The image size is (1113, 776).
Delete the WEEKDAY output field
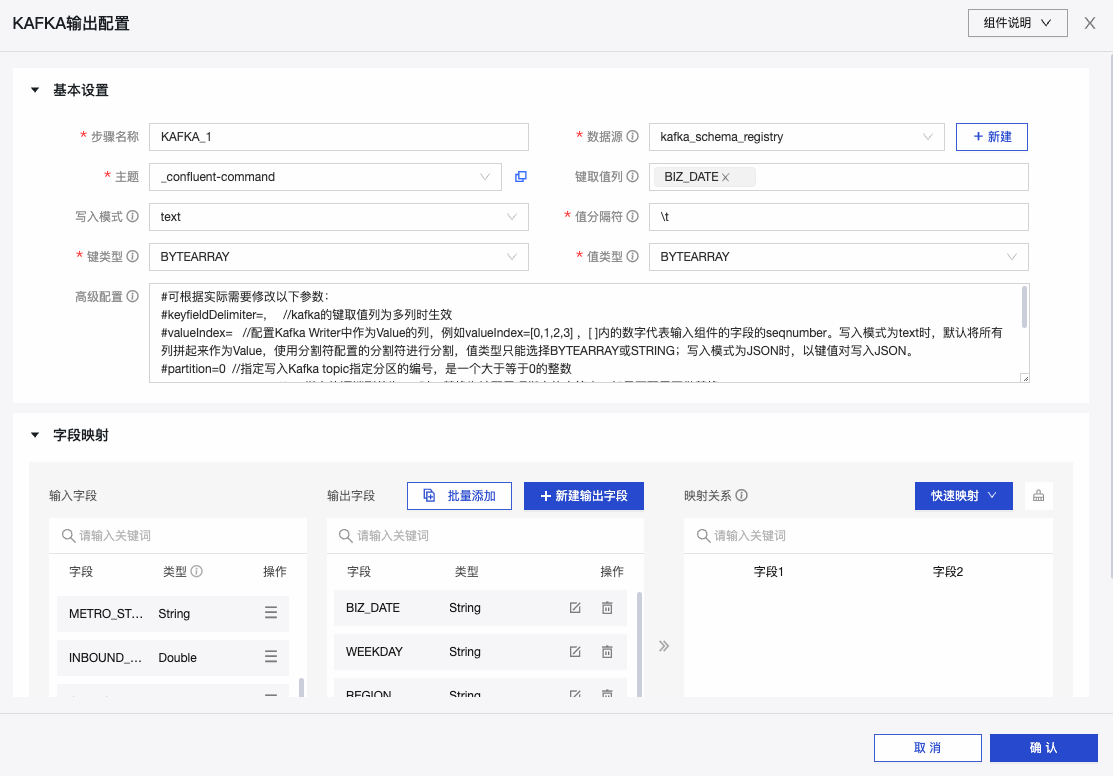607,652
